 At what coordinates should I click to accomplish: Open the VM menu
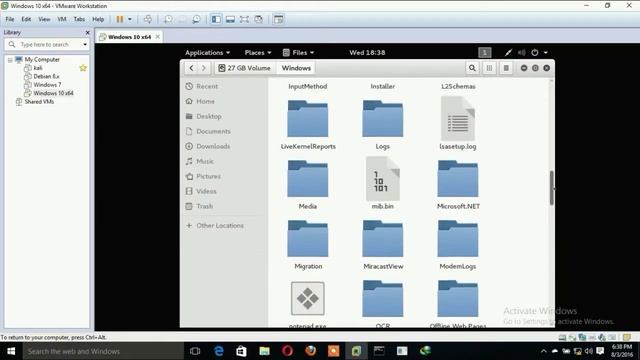click(x=62, y=19)
